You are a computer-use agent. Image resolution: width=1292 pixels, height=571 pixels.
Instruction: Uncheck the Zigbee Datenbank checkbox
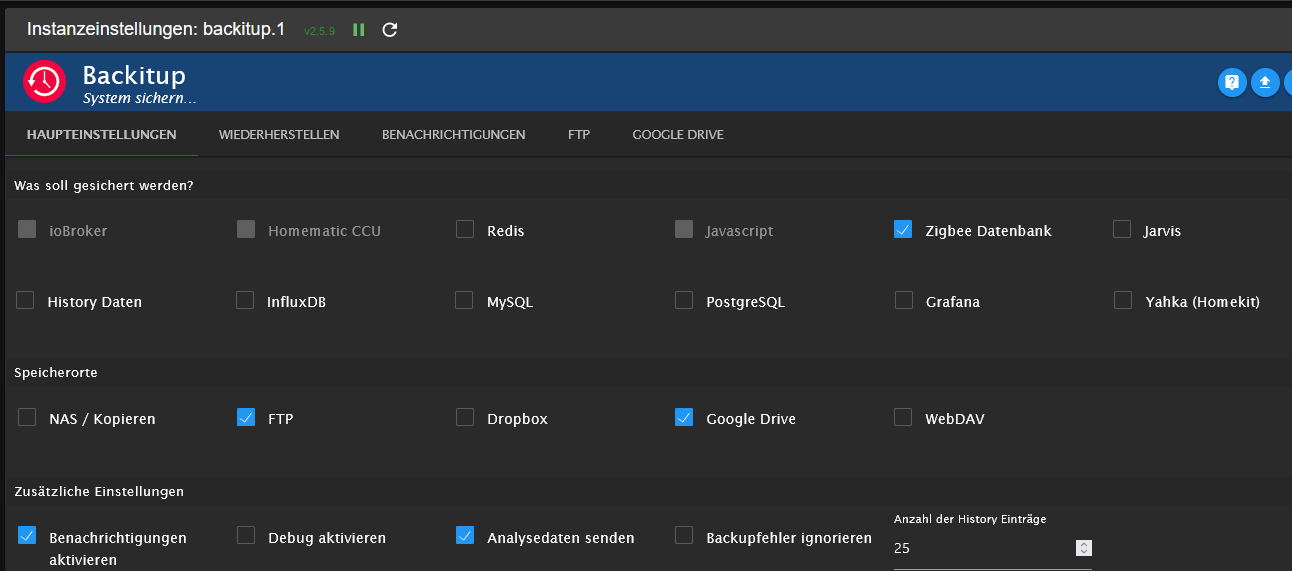(x=903, y=230)
